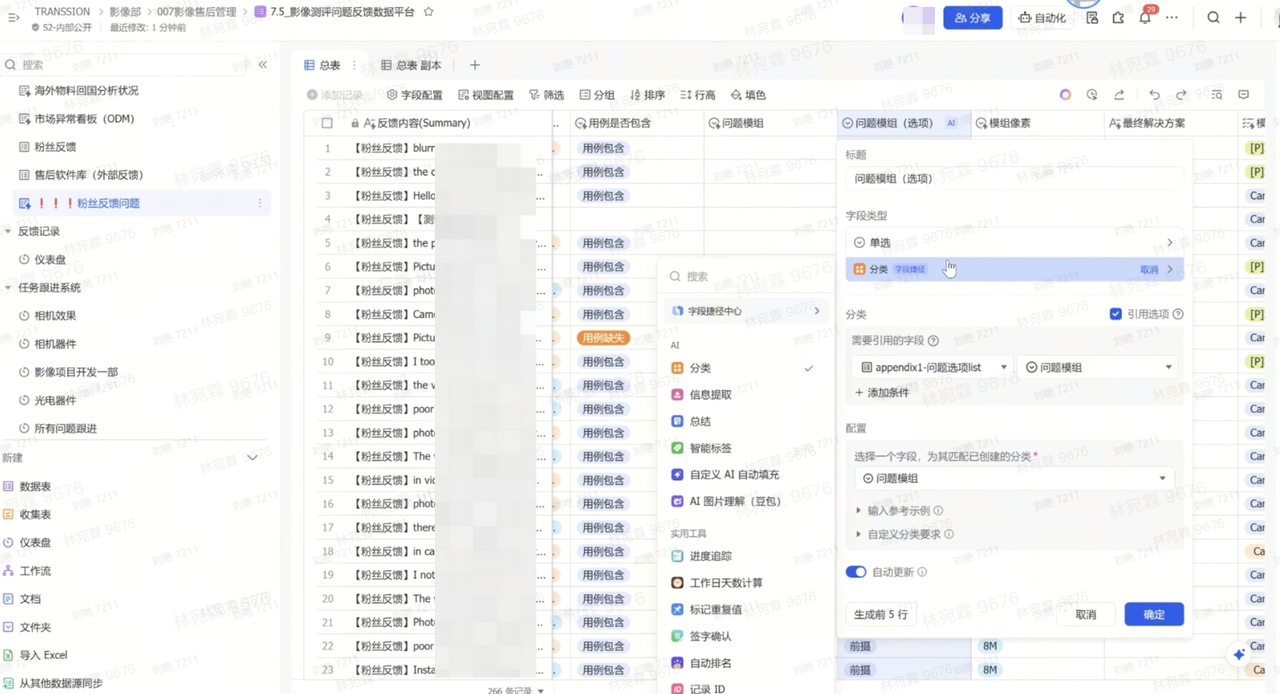Tick the select-all rows header checkbox

point(327,123)
